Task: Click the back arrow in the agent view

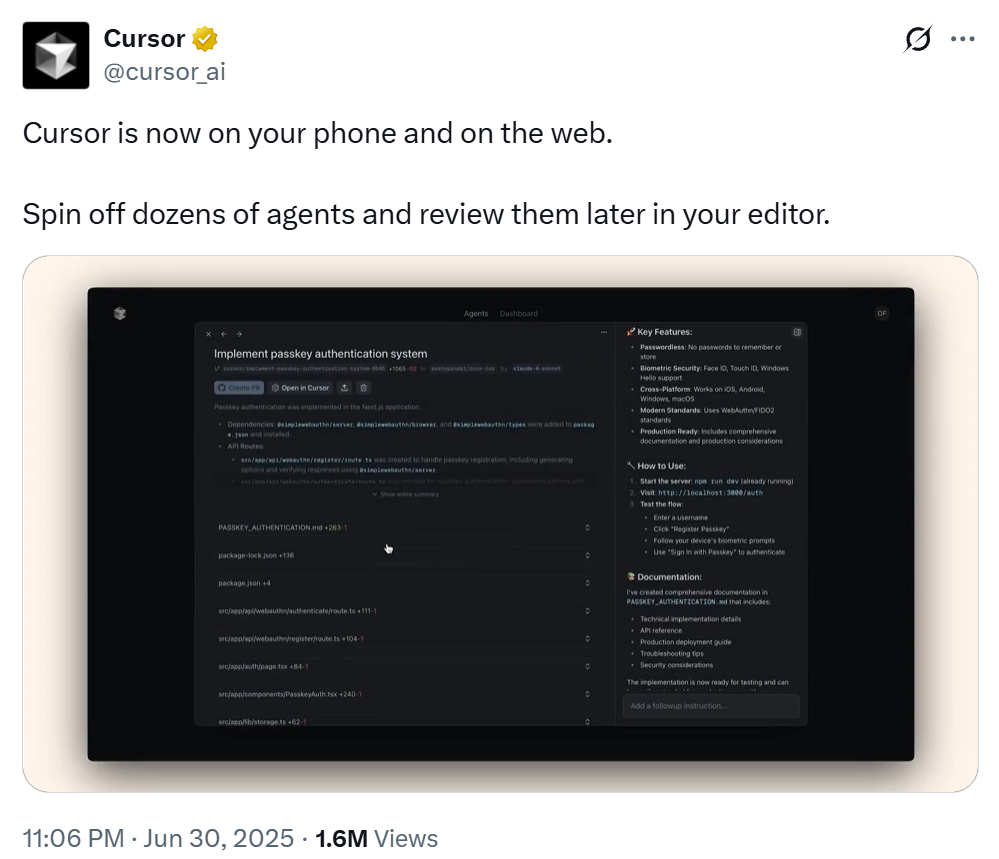Action: (223, 332)
